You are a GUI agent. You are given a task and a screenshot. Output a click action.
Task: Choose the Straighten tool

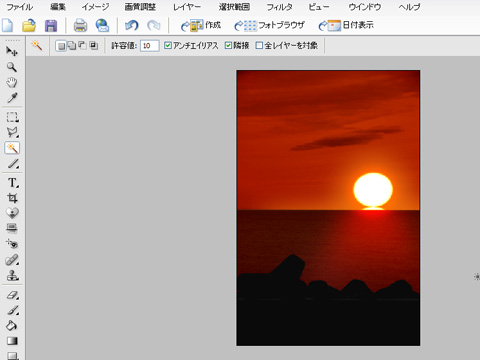[12, 228]
